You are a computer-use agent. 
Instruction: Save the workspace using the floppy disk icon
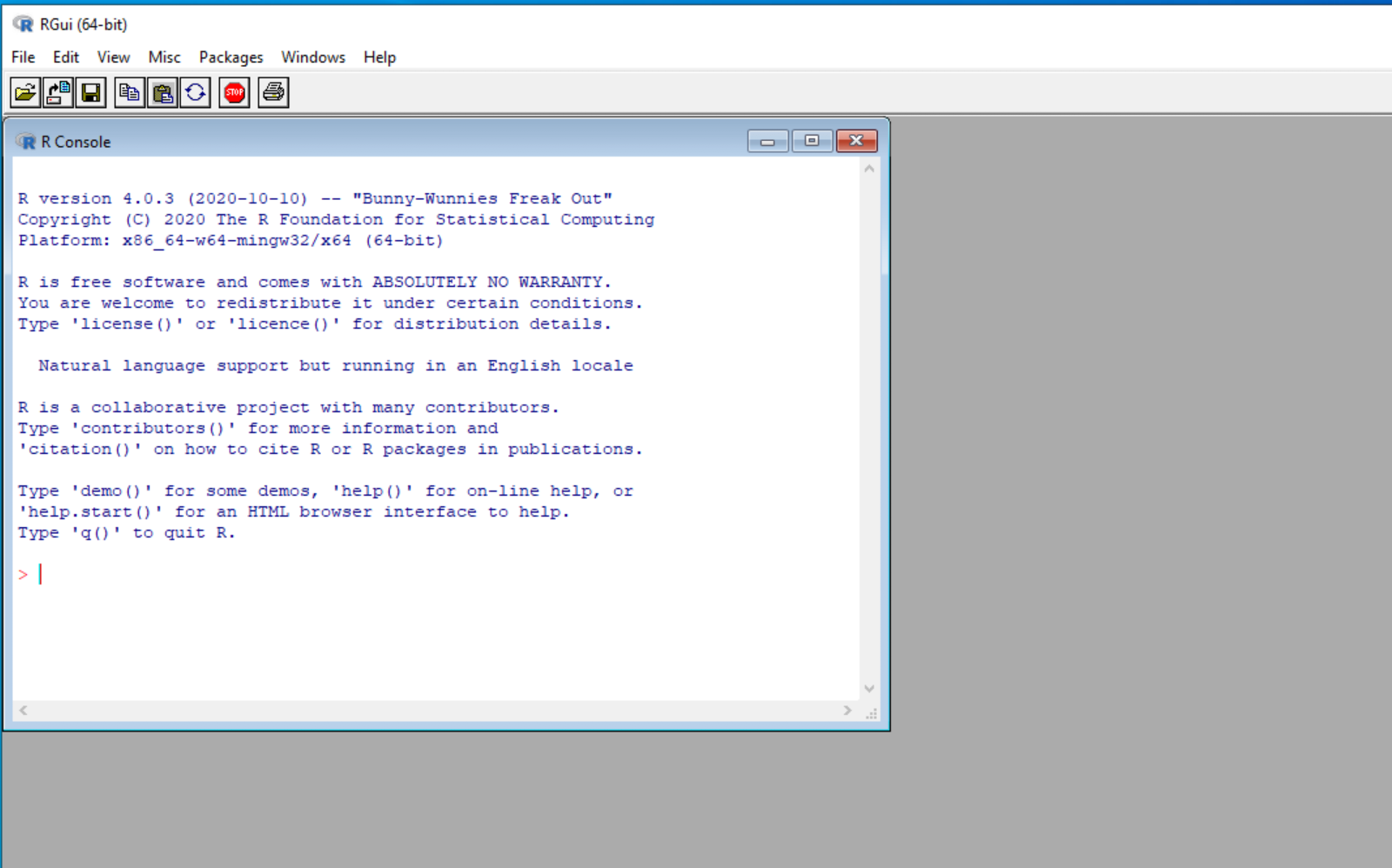coord(91,92)
